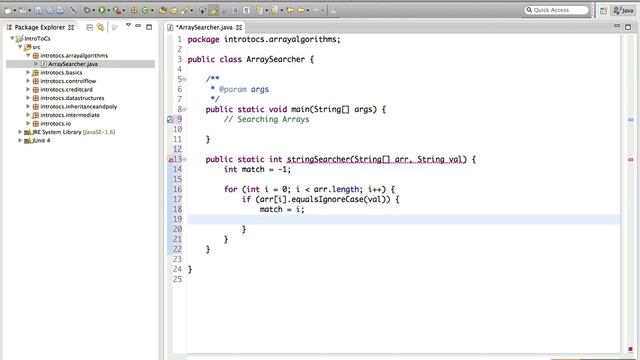Click the New Java Package icon
The height and width of the screenshot is (360, 640).
[134, 10]
